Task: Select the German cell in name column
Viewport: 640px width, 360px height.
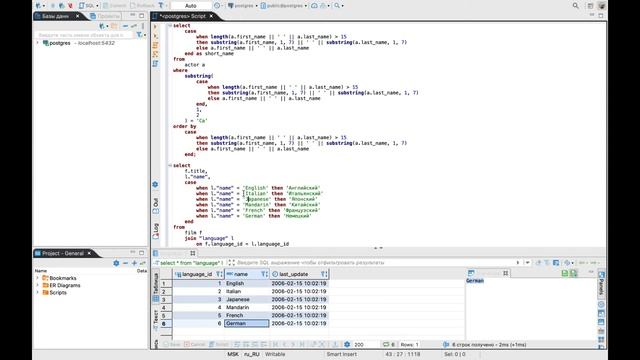Action: pyautogui.click(x=247, y=323)
